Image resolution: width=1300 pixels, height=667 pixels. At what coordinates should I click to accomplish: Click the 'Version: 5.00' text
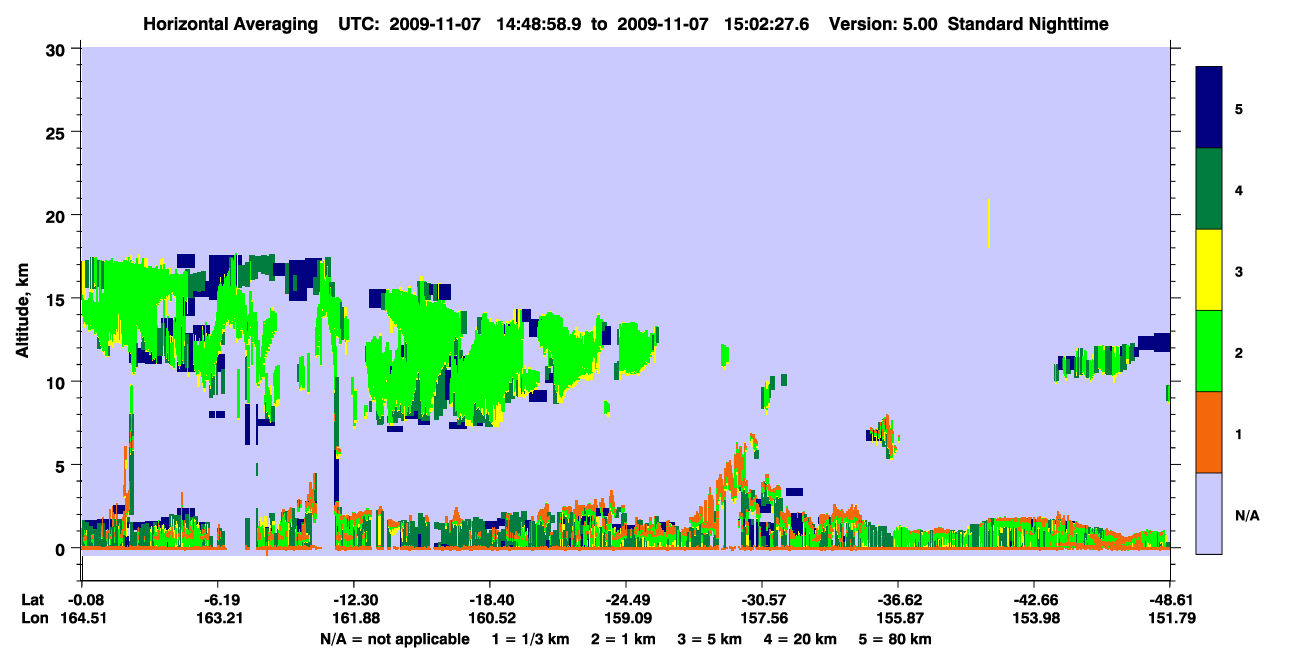point(883,23)
